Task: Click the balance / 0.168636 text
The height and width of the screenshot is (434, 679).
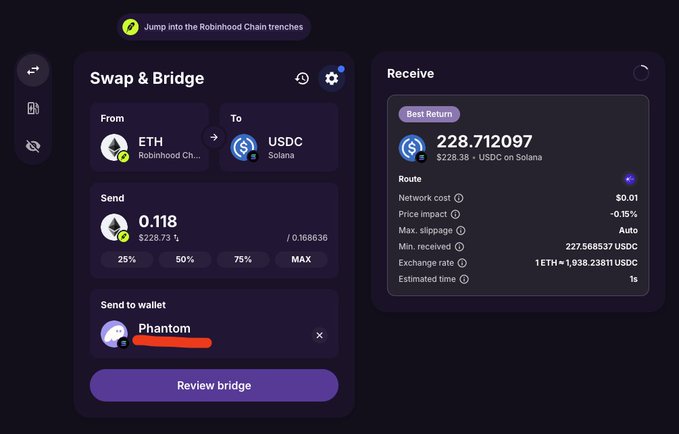Action: (x=307, y=238)
